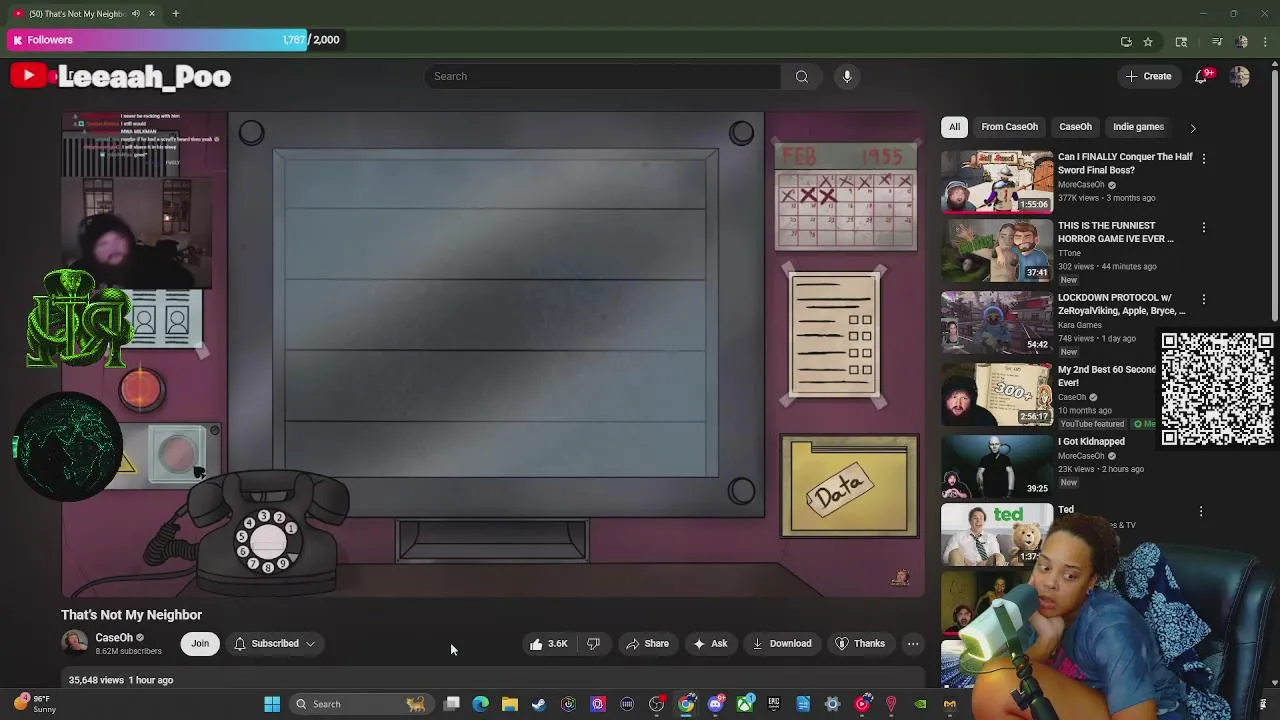Viewport: 1280px width, 720px height.
Task: Open Windows Start menu
Action: tap(272, 704)
